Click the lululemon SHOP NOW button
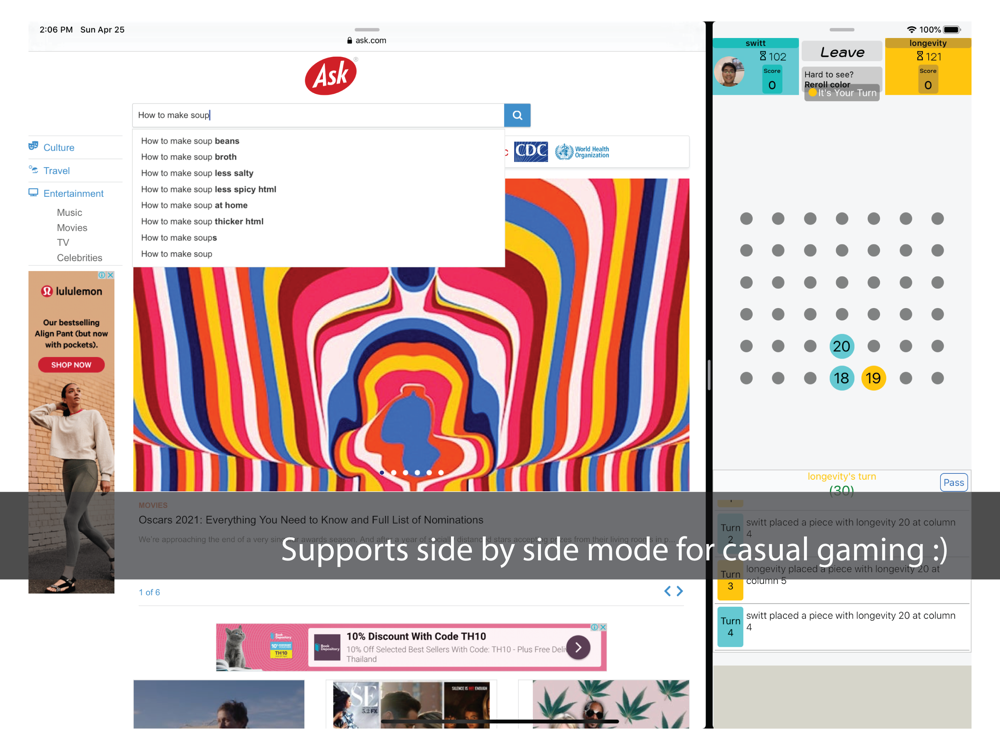1000x750 pixels. pyautogui.click(x=71, y=365)
